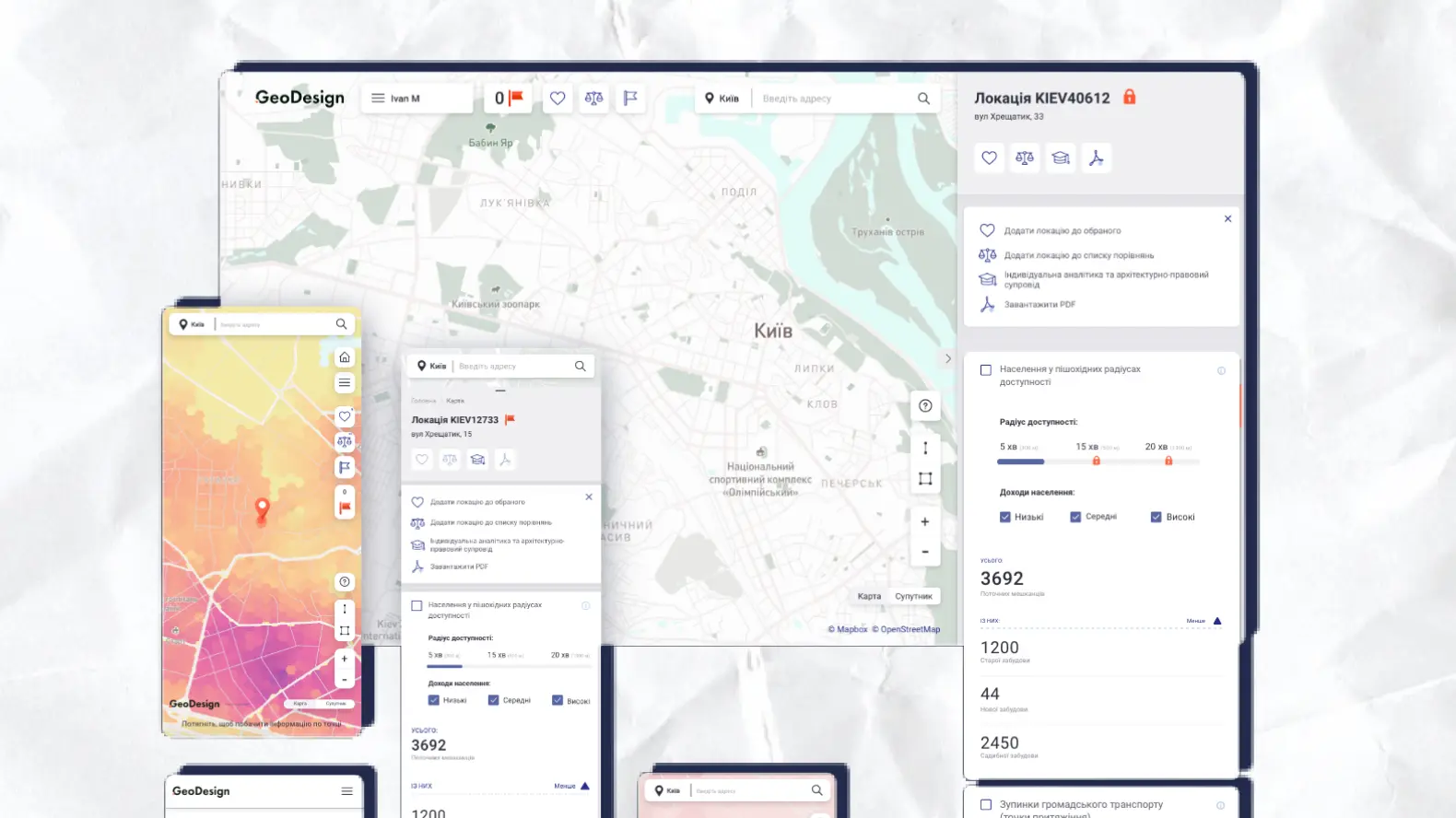Add KIEV40612 location to favorites heart button
This screenshot has width=1456, height=818.
click(x=989, y=158)
